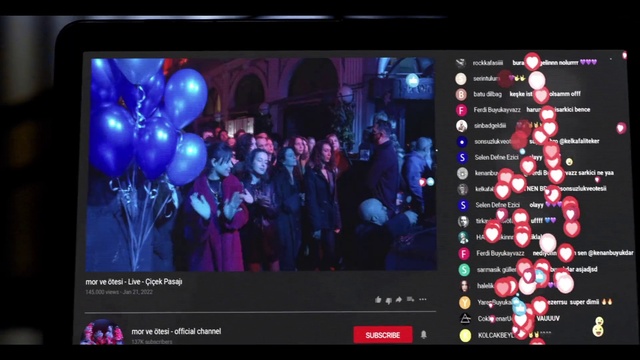Toggle the notification bell for channel

[x=424, y=335]
